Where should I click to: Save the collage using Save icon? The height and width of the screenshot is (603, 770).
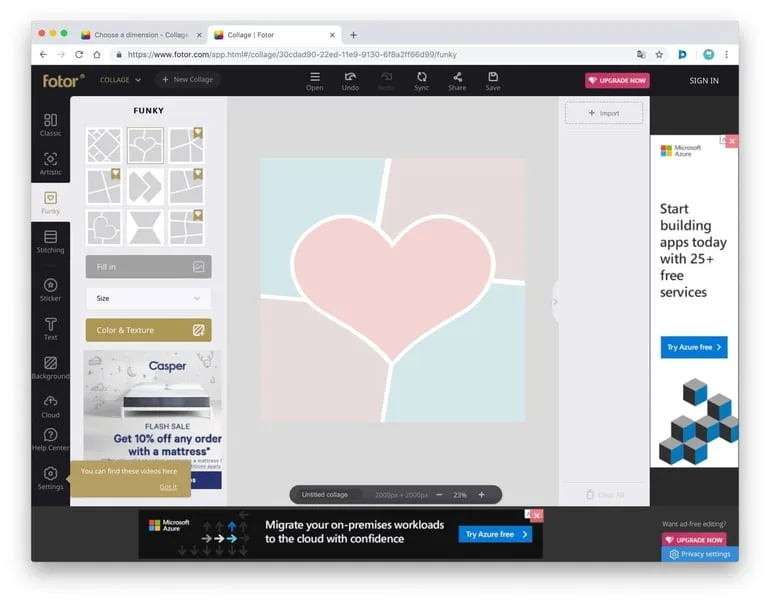(493, 80)
